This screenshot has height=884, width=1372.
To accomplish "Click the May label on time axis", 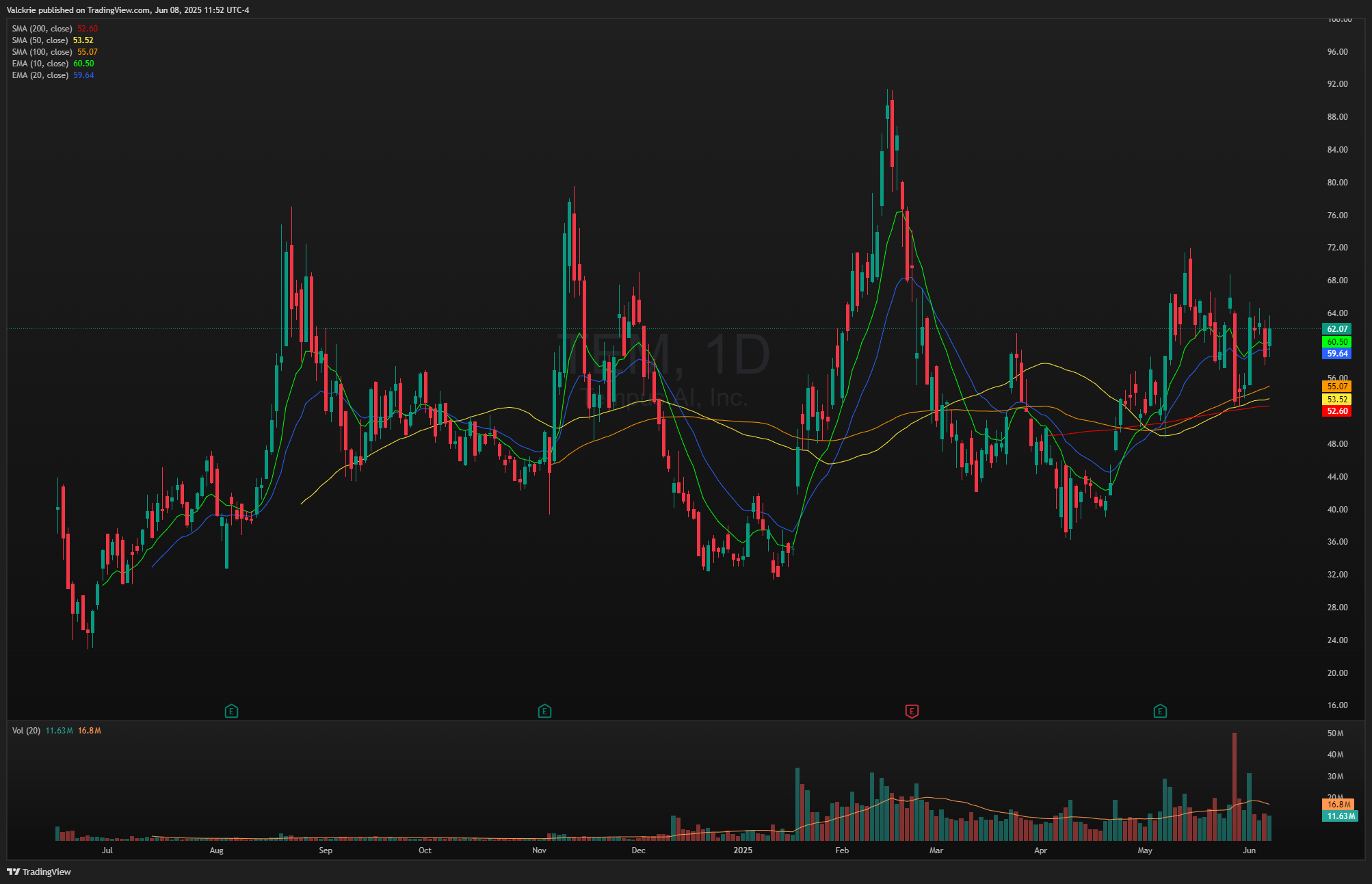I will 1145,850.
